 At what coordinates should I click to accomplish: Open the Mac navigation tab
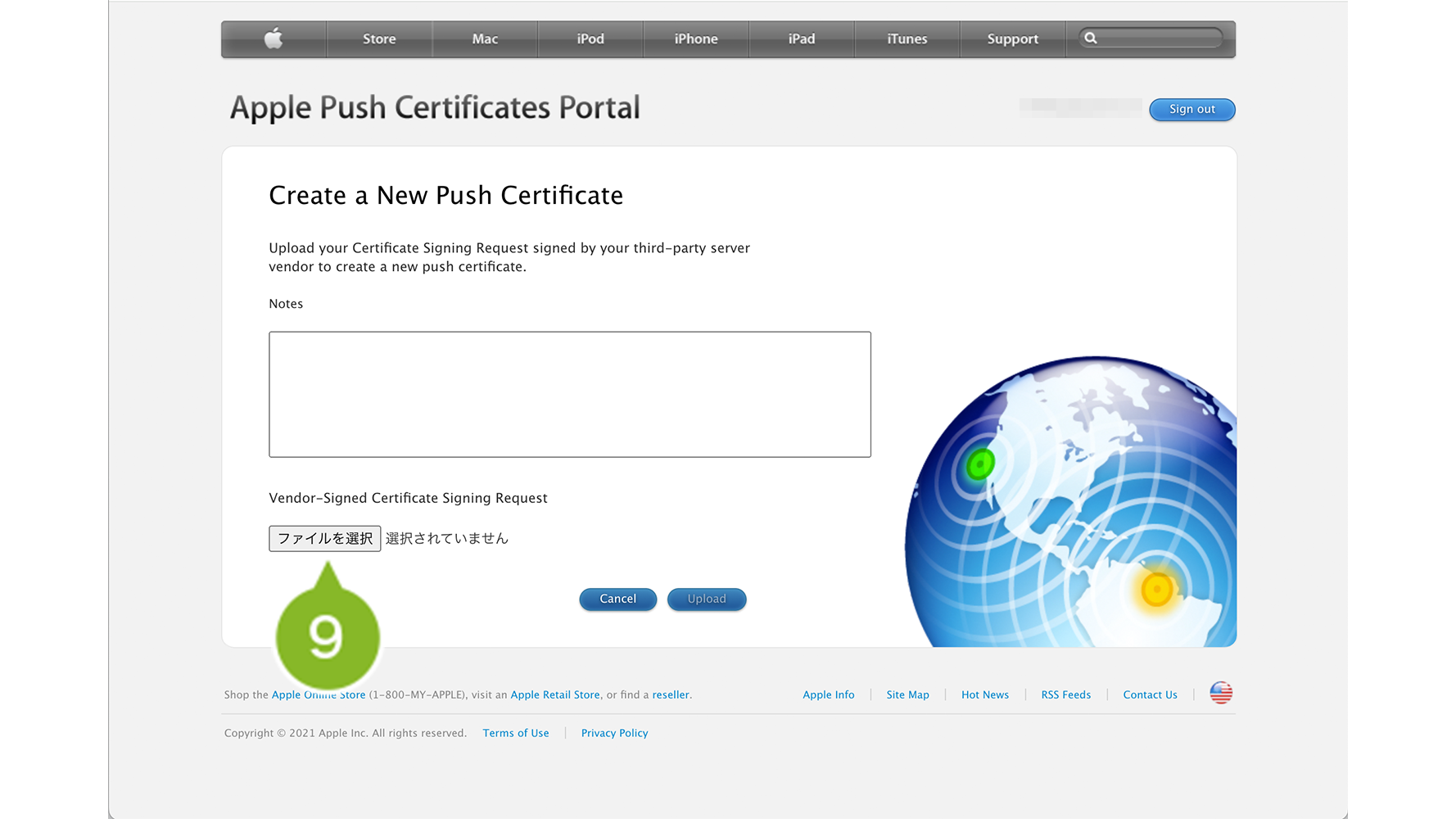(485, 38)
